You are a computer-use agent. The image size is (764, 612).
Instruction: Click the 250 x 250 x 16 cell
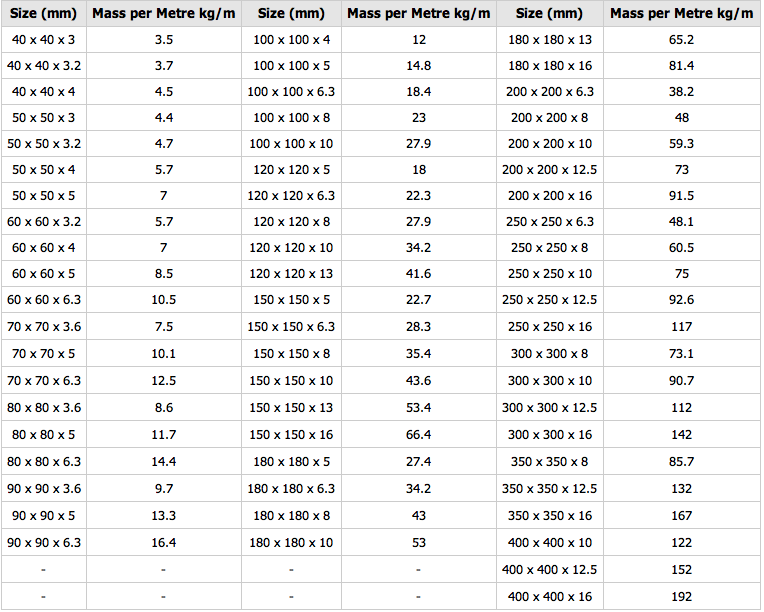[549, 326]
